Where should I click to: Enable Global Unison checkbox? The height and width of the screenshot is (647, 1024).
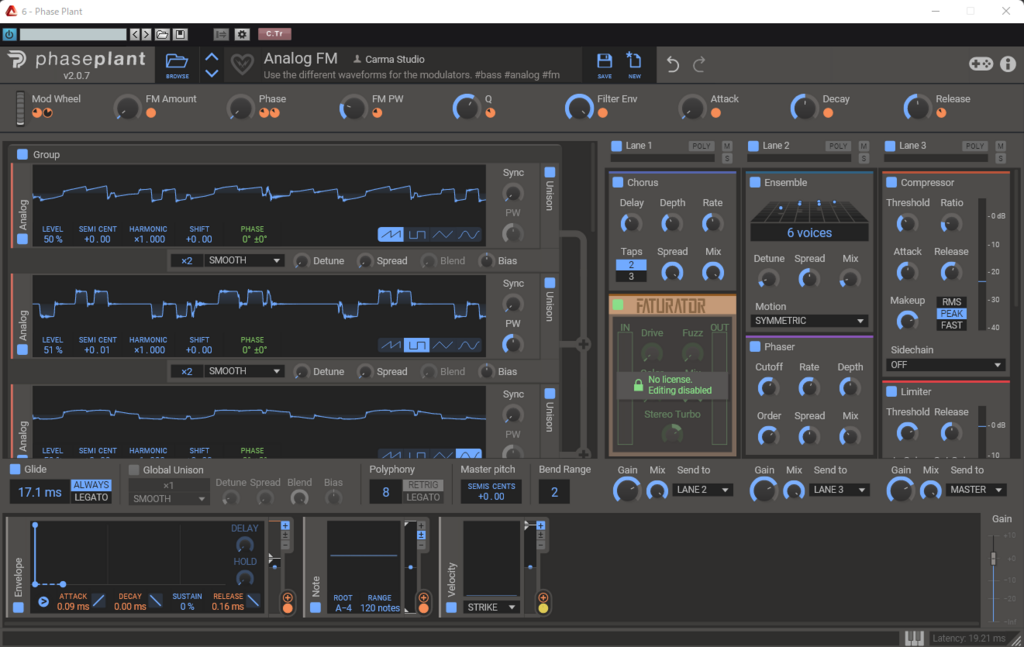point(134,470)
